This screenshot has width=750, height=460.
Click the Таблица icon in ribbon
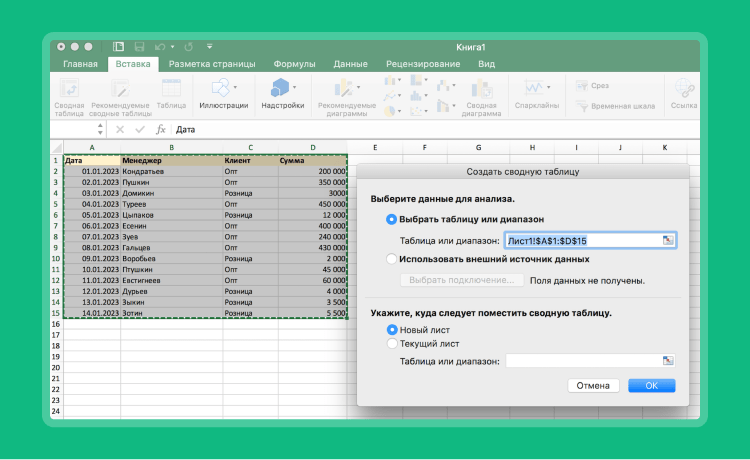tap(171, 90)
